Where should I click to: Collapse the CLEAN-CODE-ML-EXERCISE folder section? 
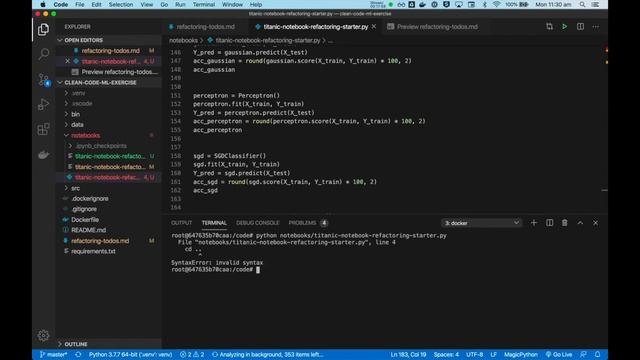(x=100, y=82)
